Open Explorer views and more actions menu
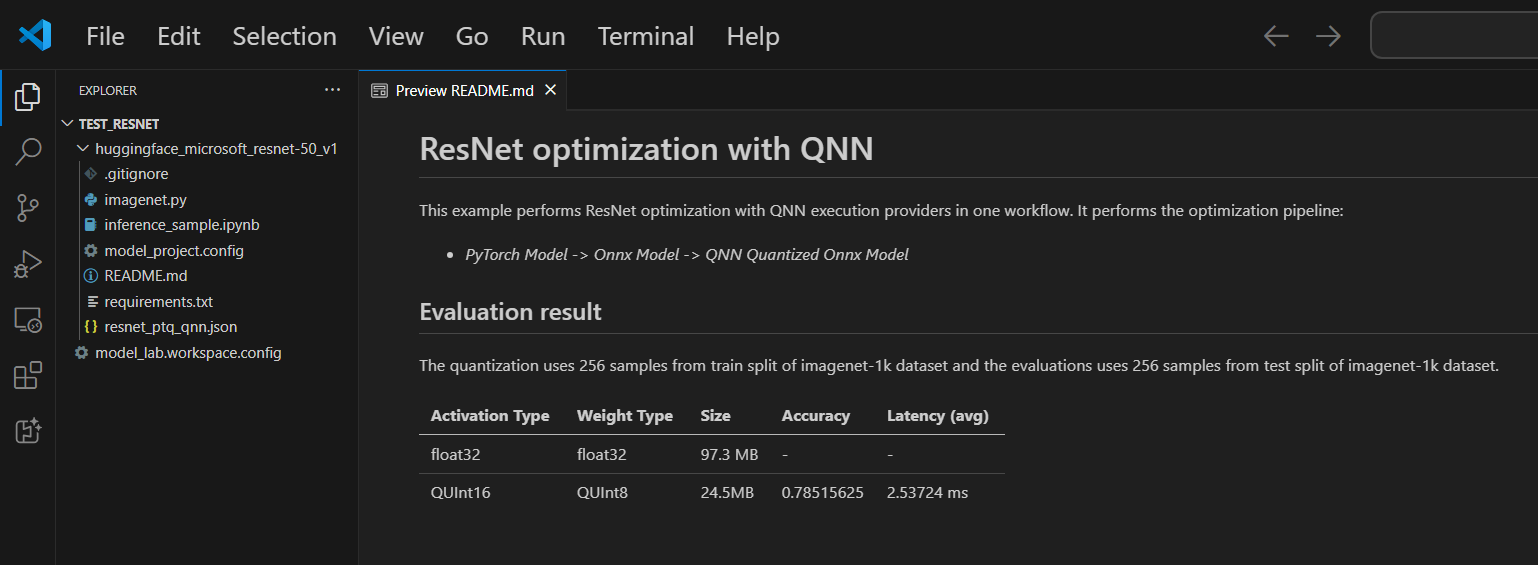The image size is (1538, 565). click(x=333, y=90)
